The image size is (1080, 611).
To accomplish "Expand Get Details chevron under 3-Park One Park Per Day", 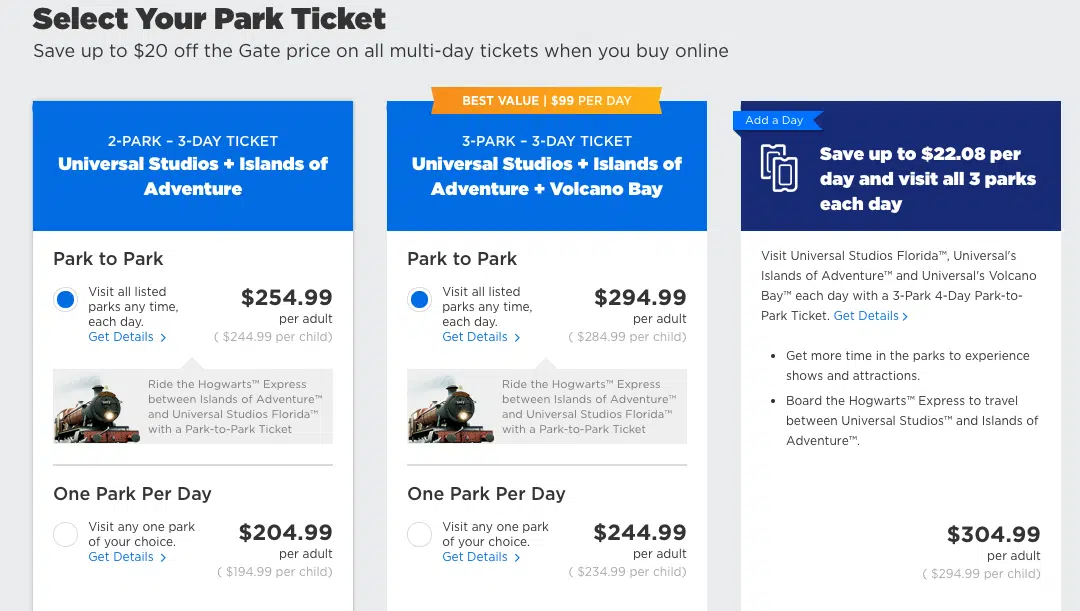I will (517, 557).
